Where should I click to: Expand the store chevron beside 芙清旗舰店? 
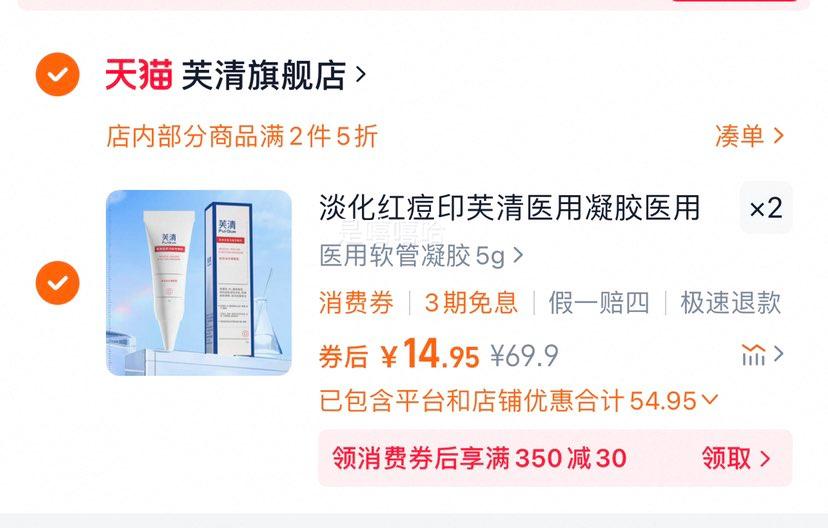[x=361, y=75]
